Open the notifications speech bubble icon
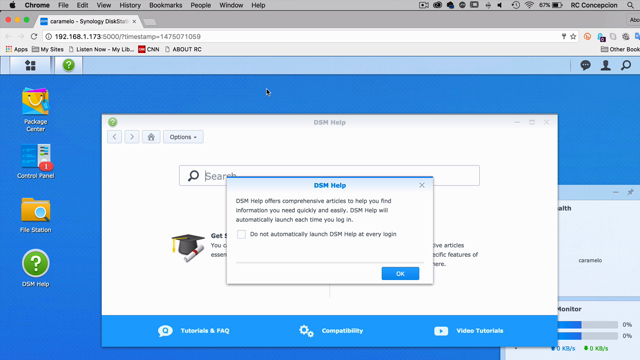Image resolution: width=640 pixels, height=360 pixels. pos(586,65)
